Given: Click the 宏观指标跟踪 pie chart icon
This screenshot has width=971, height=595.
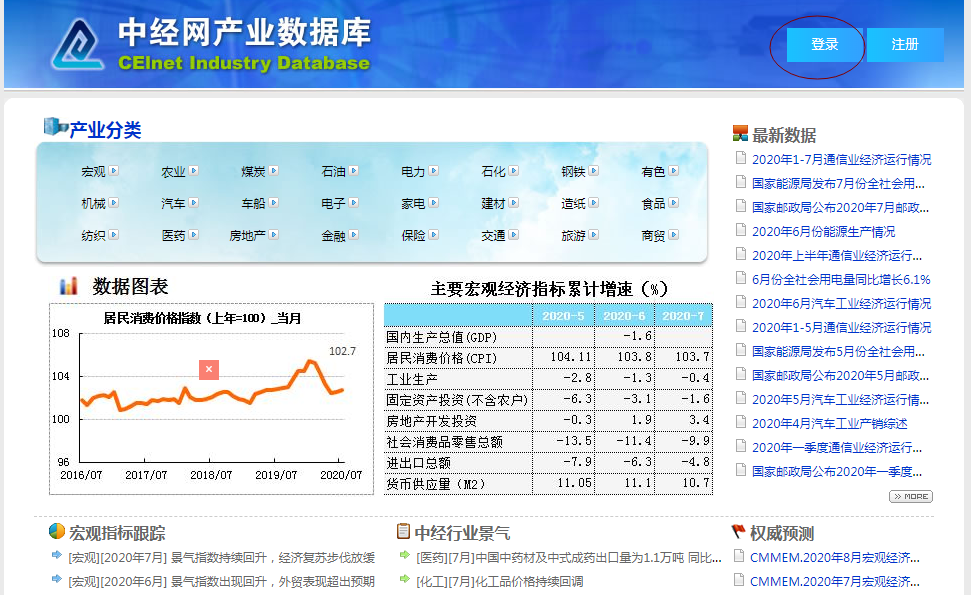Looking at the screenshot, I should tap(57, 531).
